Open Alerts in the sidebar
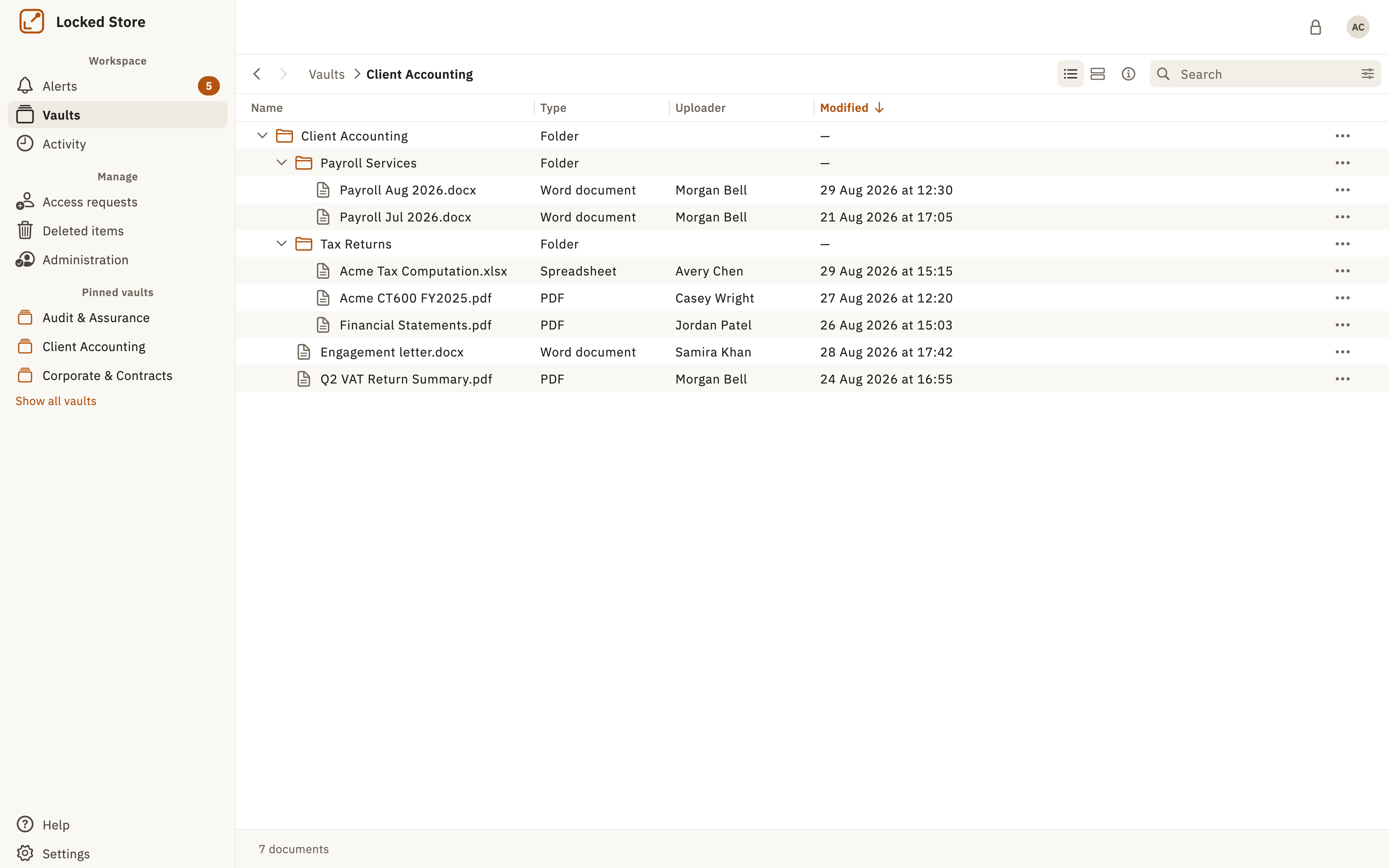This screenshot has height=868, width=1389. coord(118,86)
